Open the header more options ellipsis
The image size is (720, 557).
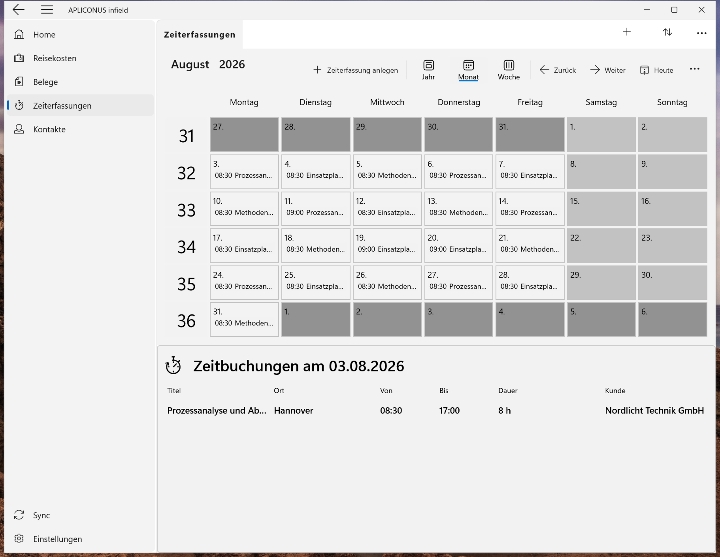702,33
